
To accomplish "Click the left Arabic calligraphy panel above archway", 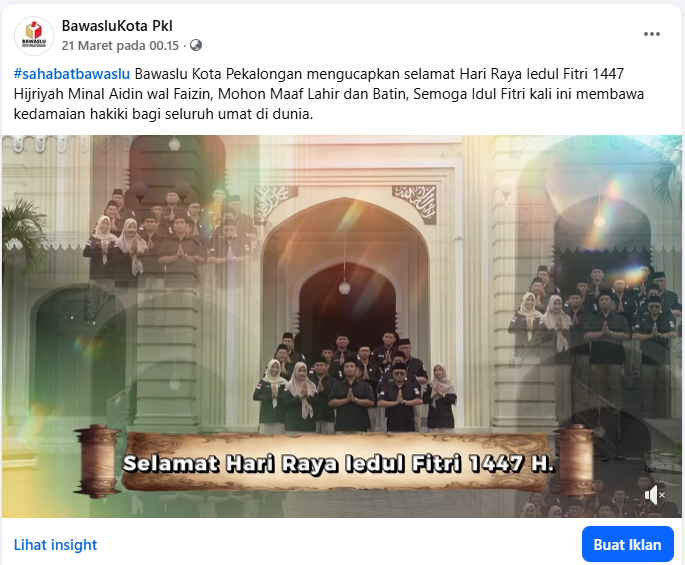I will pyautogui.click(x=276, y=203).
